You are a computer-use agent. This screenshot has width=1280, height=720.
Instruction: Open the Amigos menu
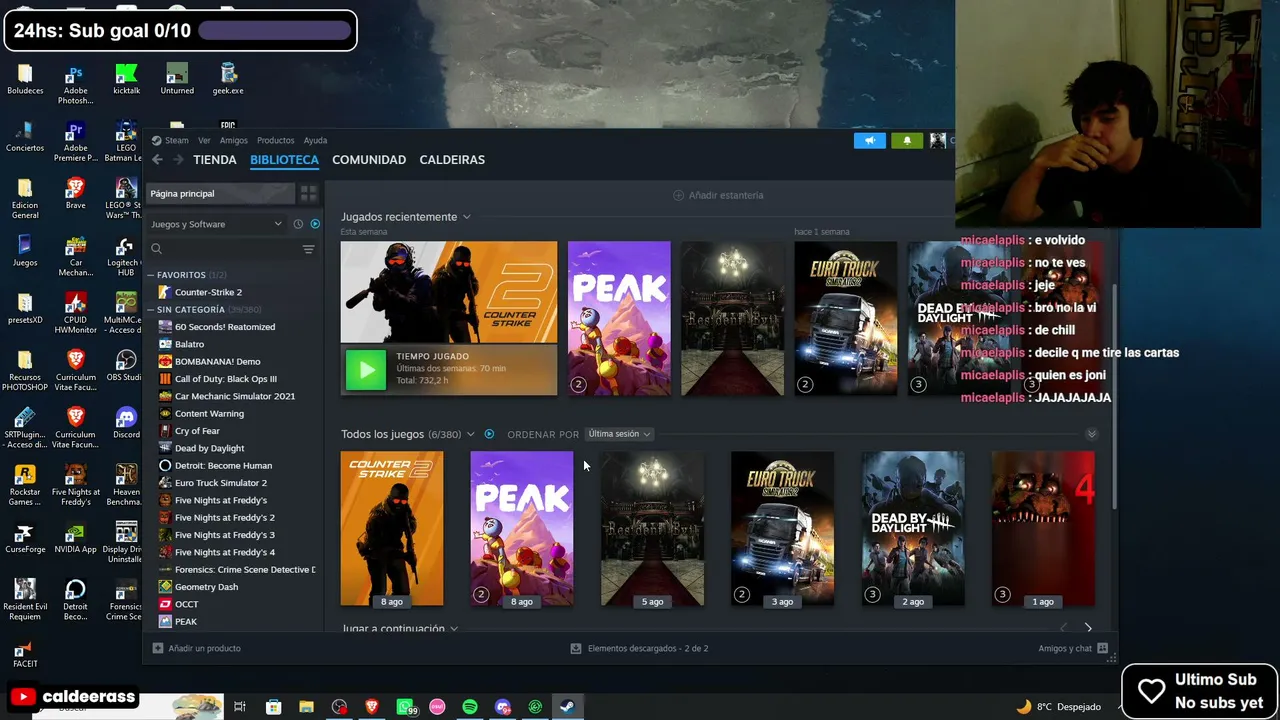tap(233, 141)
